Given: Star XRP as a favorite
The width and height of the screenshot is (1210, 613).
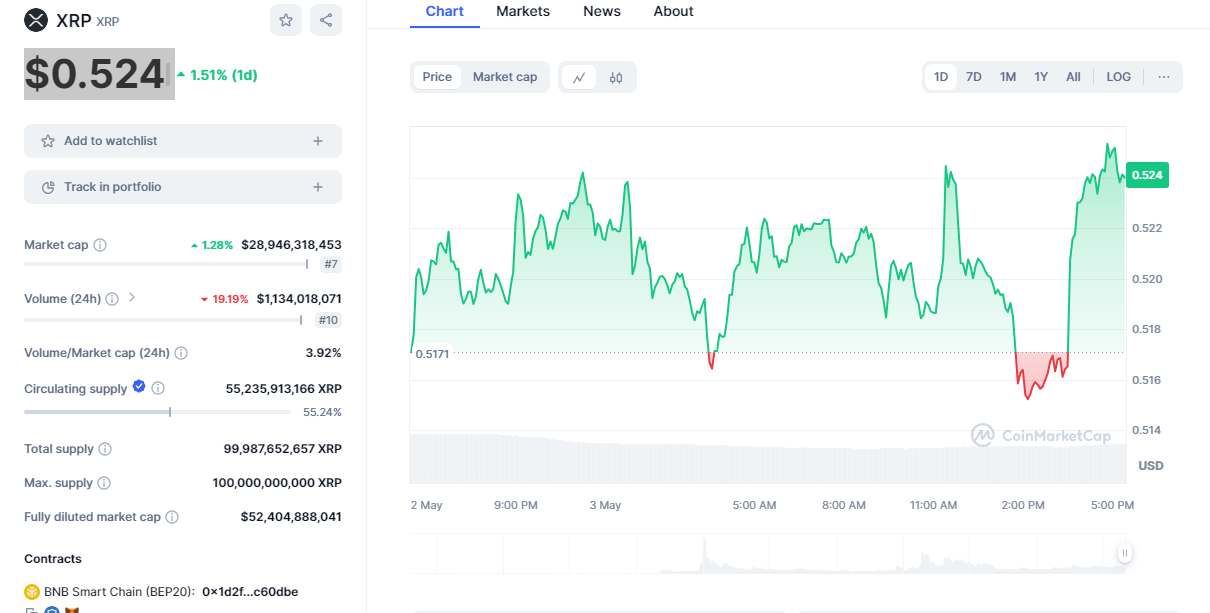Looking at the screenshot, I should 286,20.
